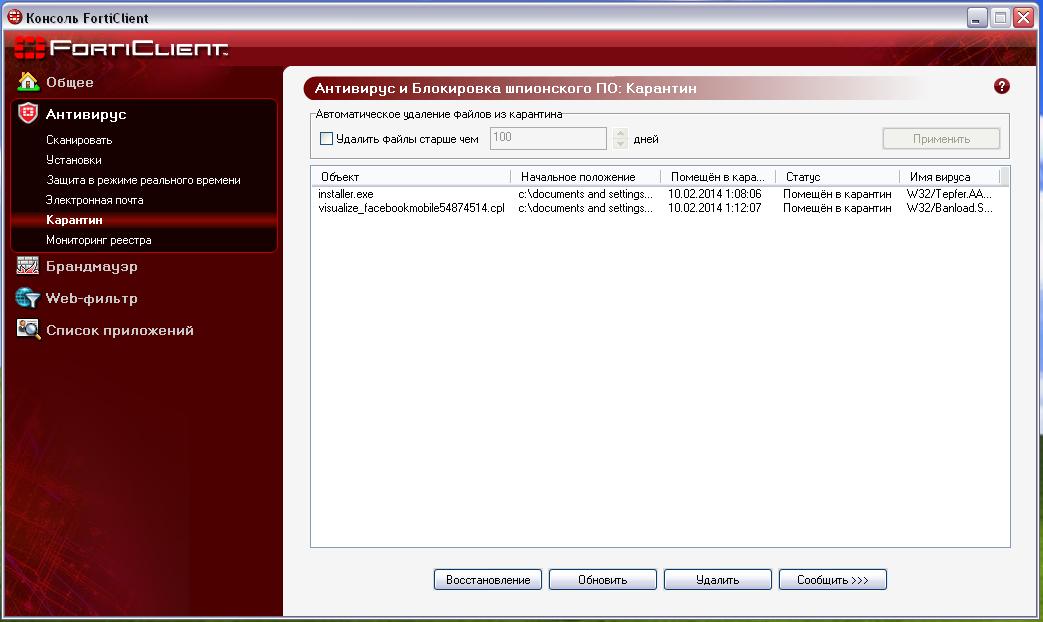The image size is (1043, 622).
Task: Enable the Удалить файлы старше чем checkbox
Action: click(327, 138)
